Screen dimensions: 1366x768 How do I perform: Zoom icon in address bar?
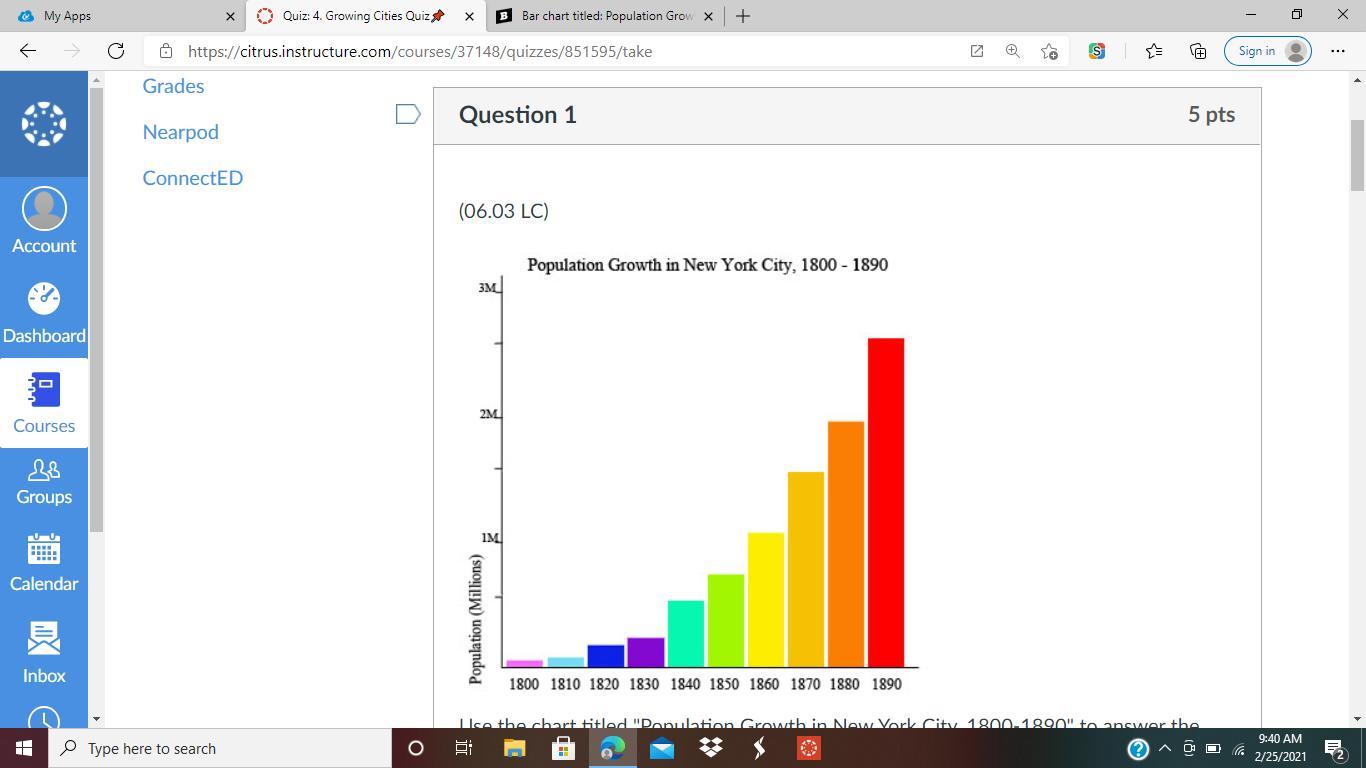coord(1013,51)
